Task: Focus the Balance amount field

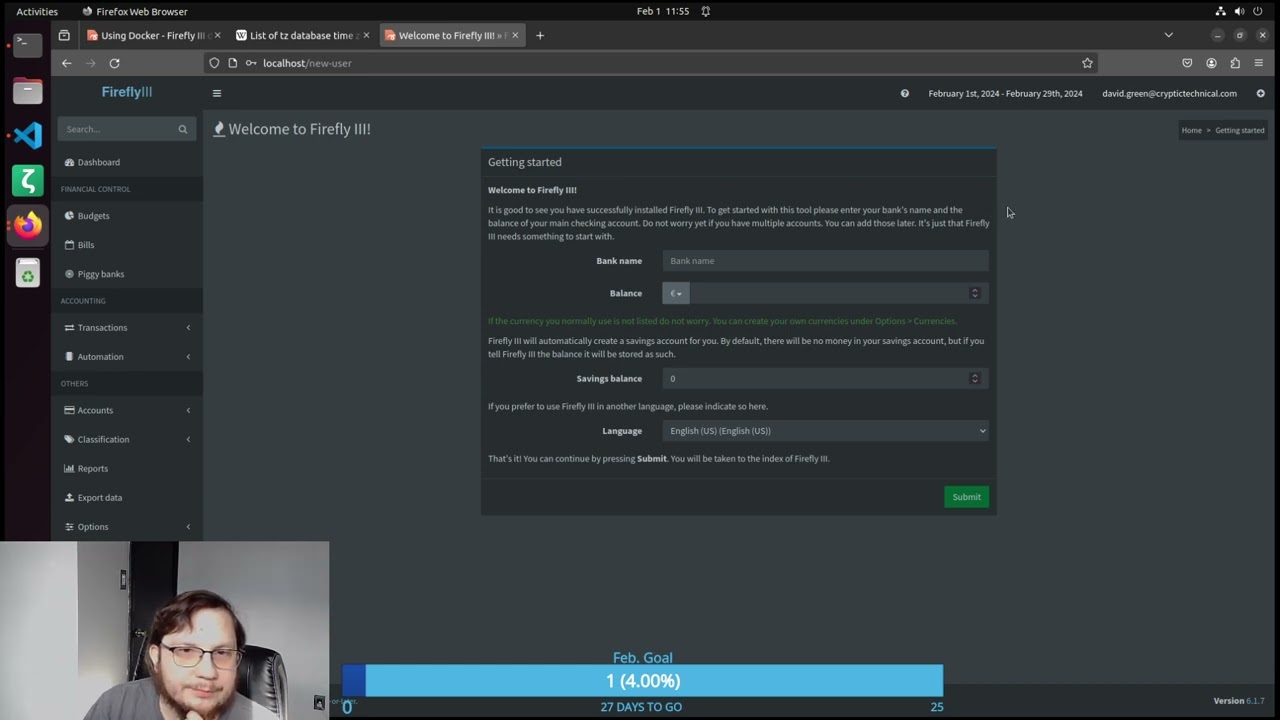Action: [829, 293]
